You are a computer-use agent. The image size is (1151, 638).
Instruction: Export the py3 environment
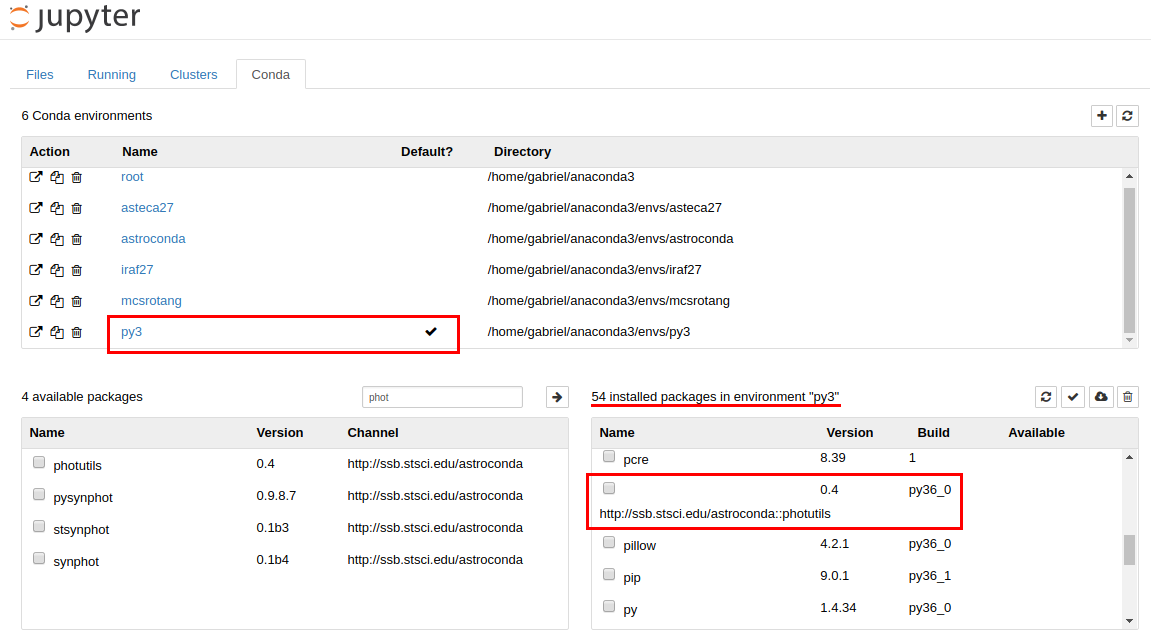tap(35, 332)
